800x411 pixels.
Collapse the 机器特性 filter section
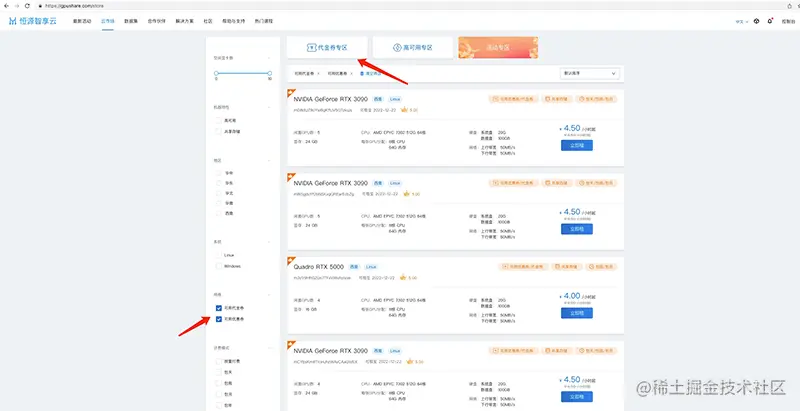pos(269,107)
